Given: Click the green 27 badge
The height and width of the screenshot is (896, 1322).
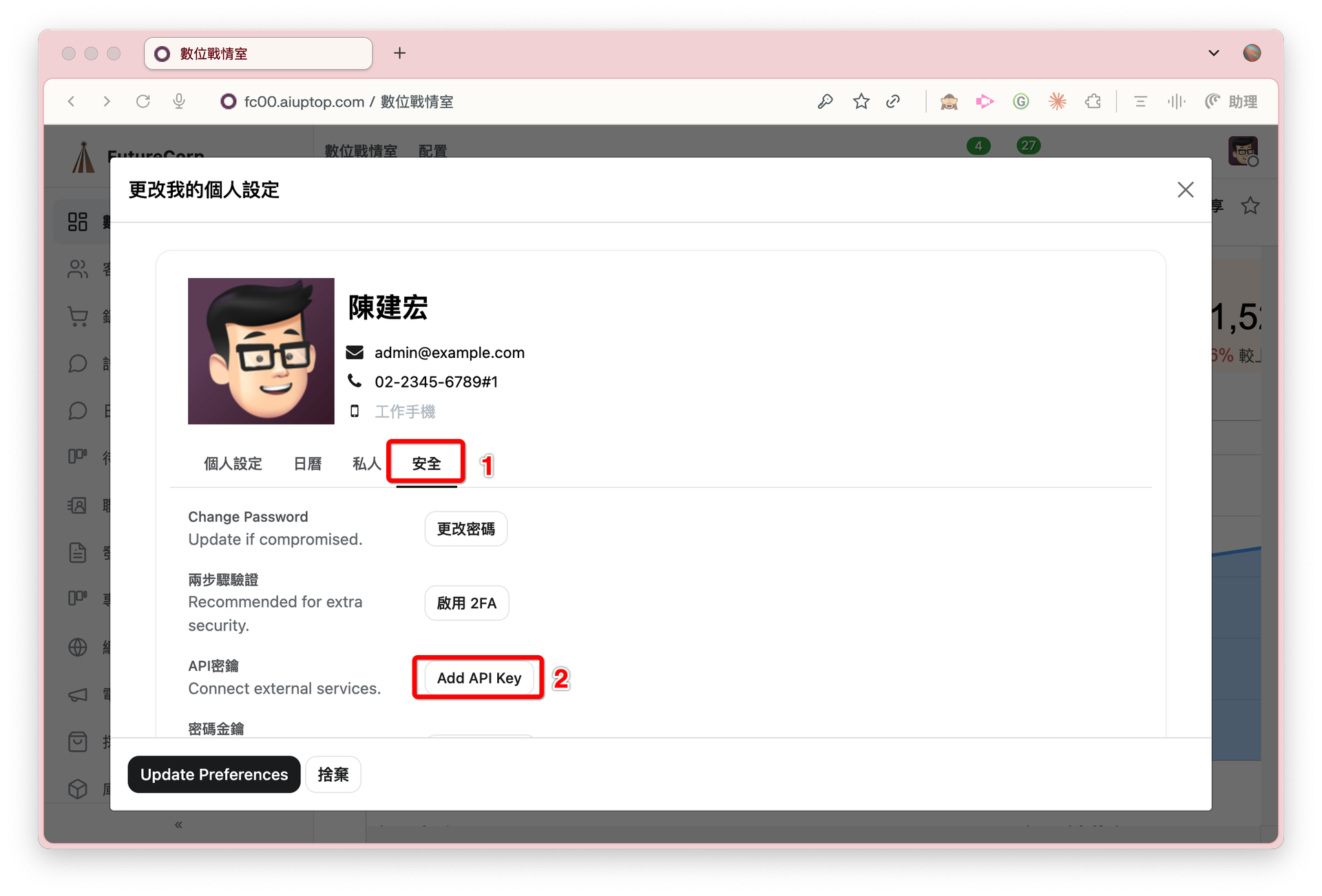Looking at the screenshot, I should (x=1029, y=145).
